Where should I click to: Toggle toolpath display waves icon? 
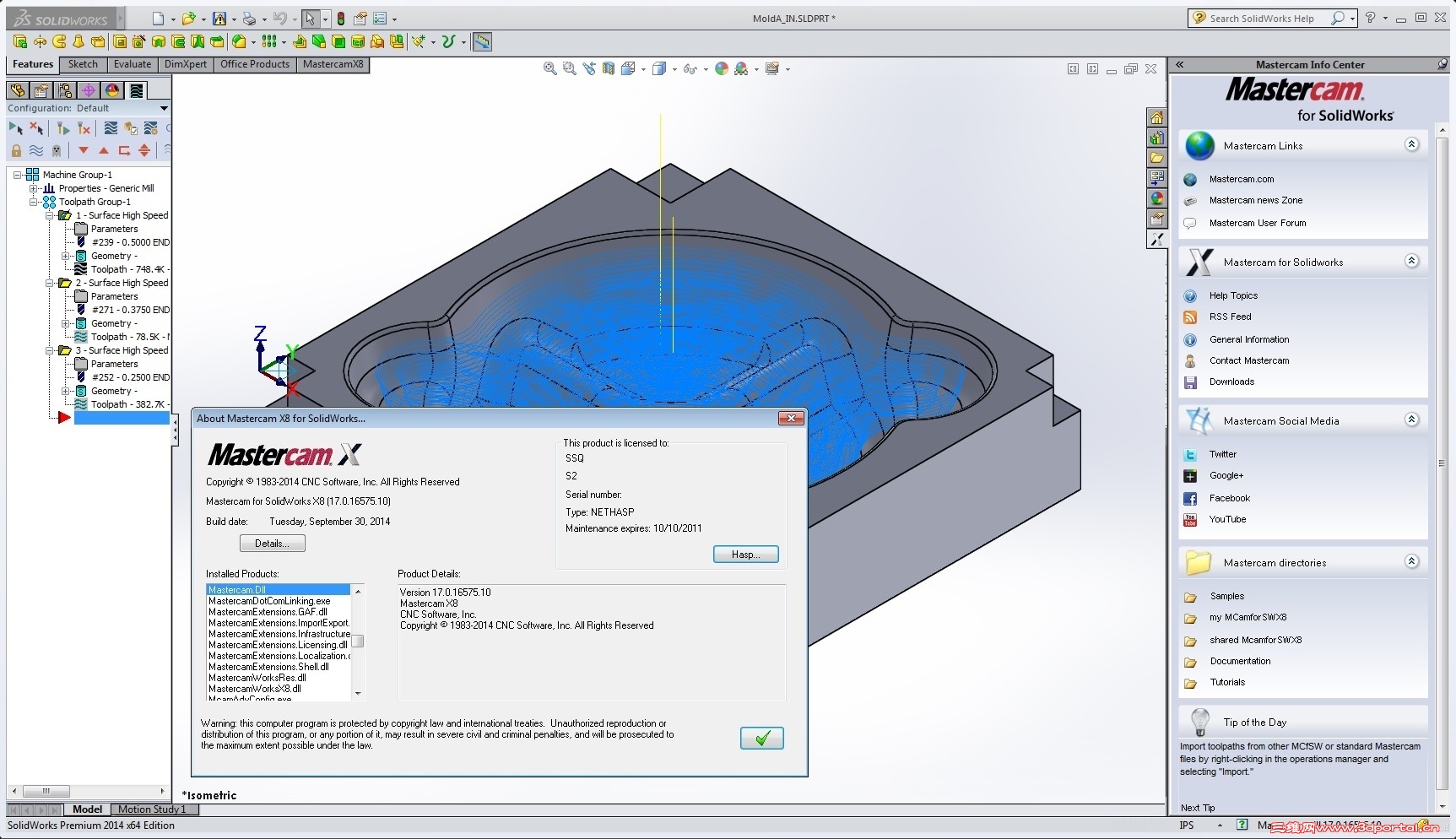pyautogui.click(x=36, y=150)
